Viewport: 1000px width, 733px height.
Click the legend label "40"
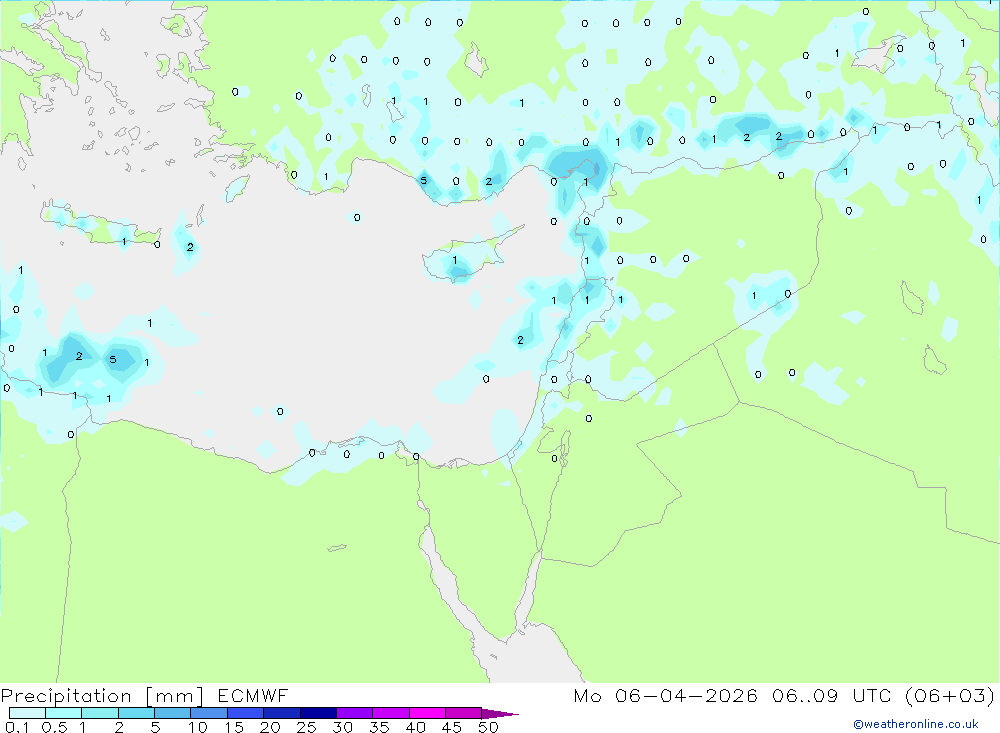[x=416, y=727]
